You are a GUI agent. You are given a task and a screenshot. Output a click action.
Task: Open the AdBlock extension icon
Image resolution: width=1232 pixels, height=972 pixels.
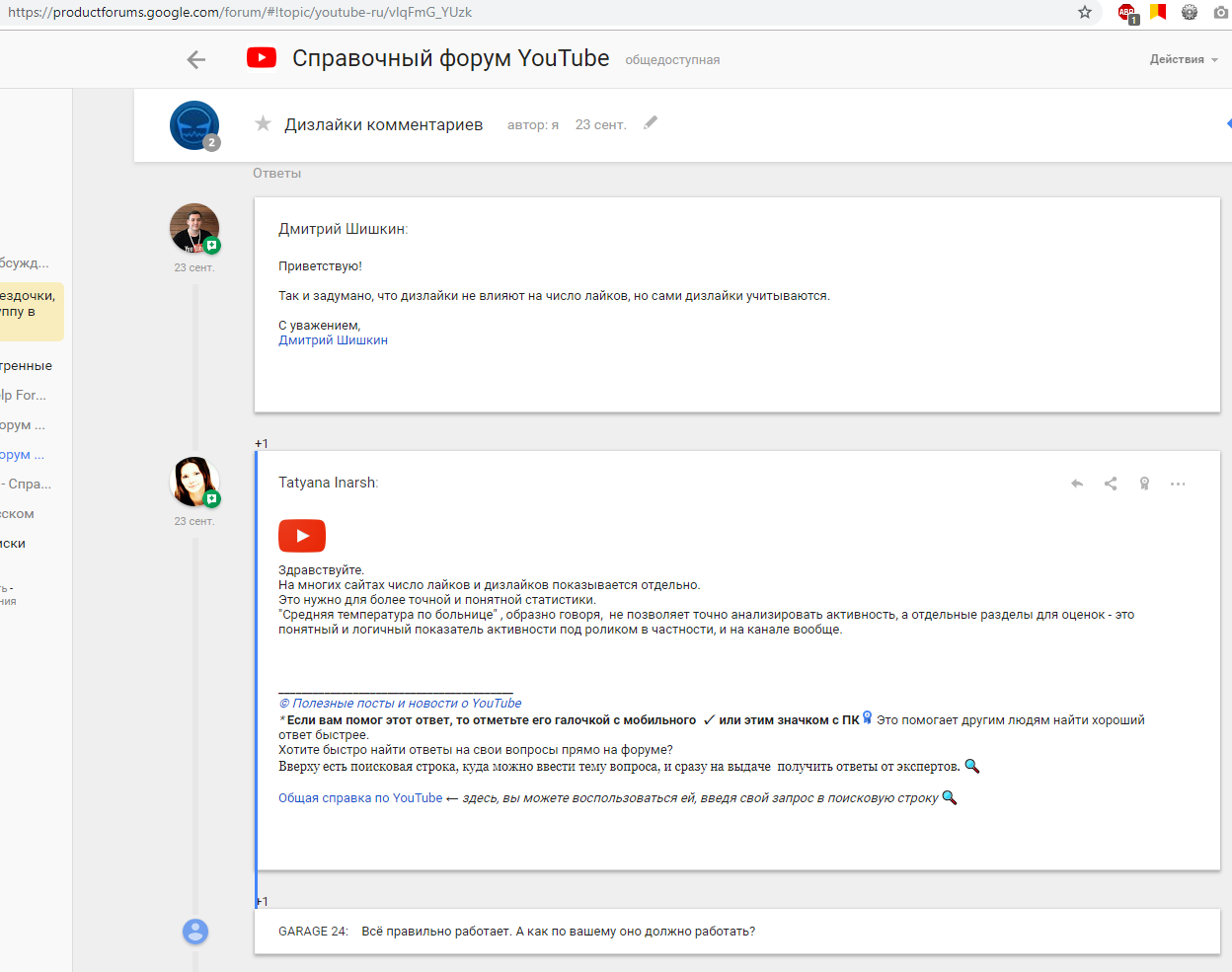tap(1126, 13)
